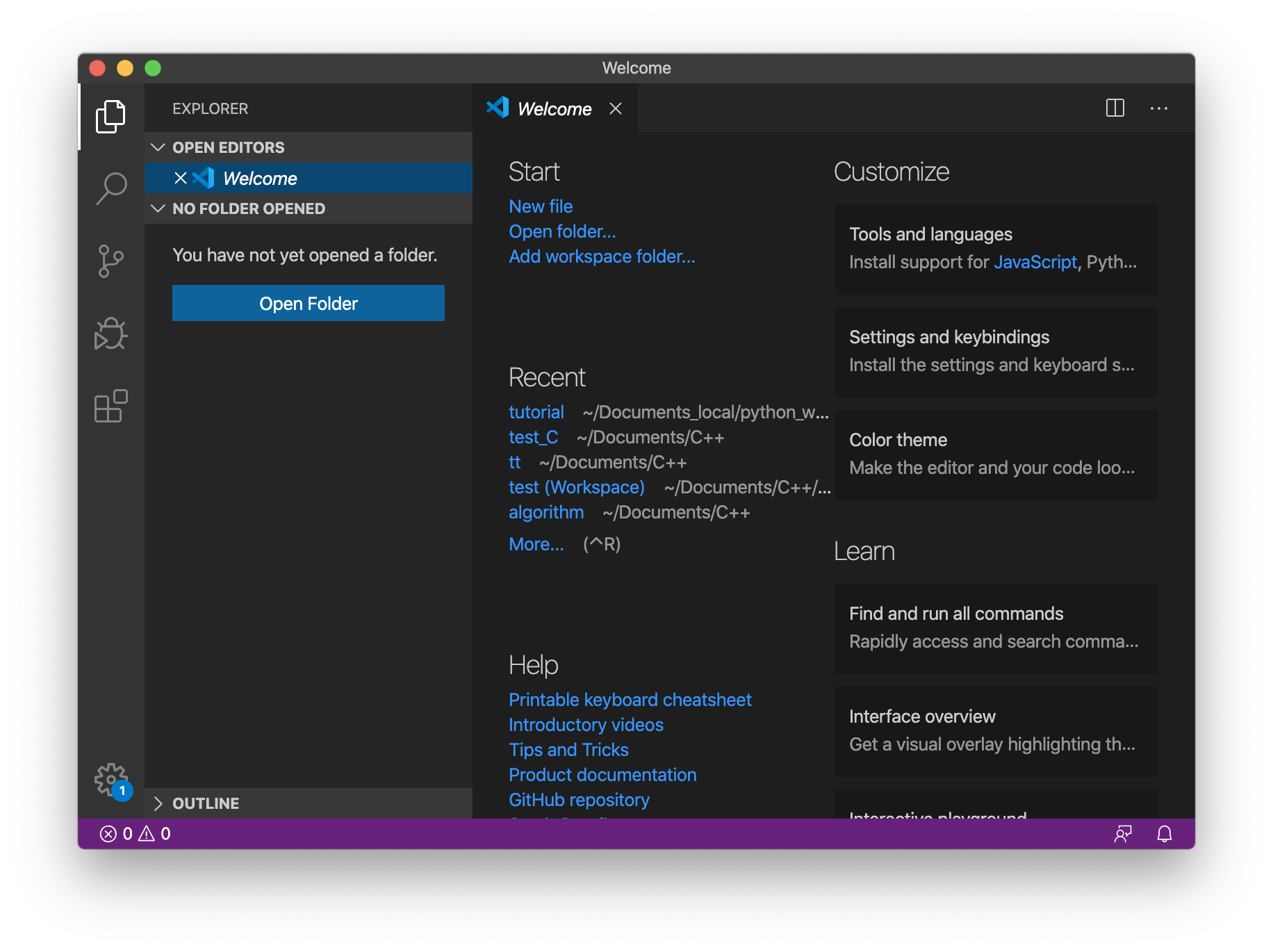
Task: Open the recent tt folder
Action: [515, 462]
